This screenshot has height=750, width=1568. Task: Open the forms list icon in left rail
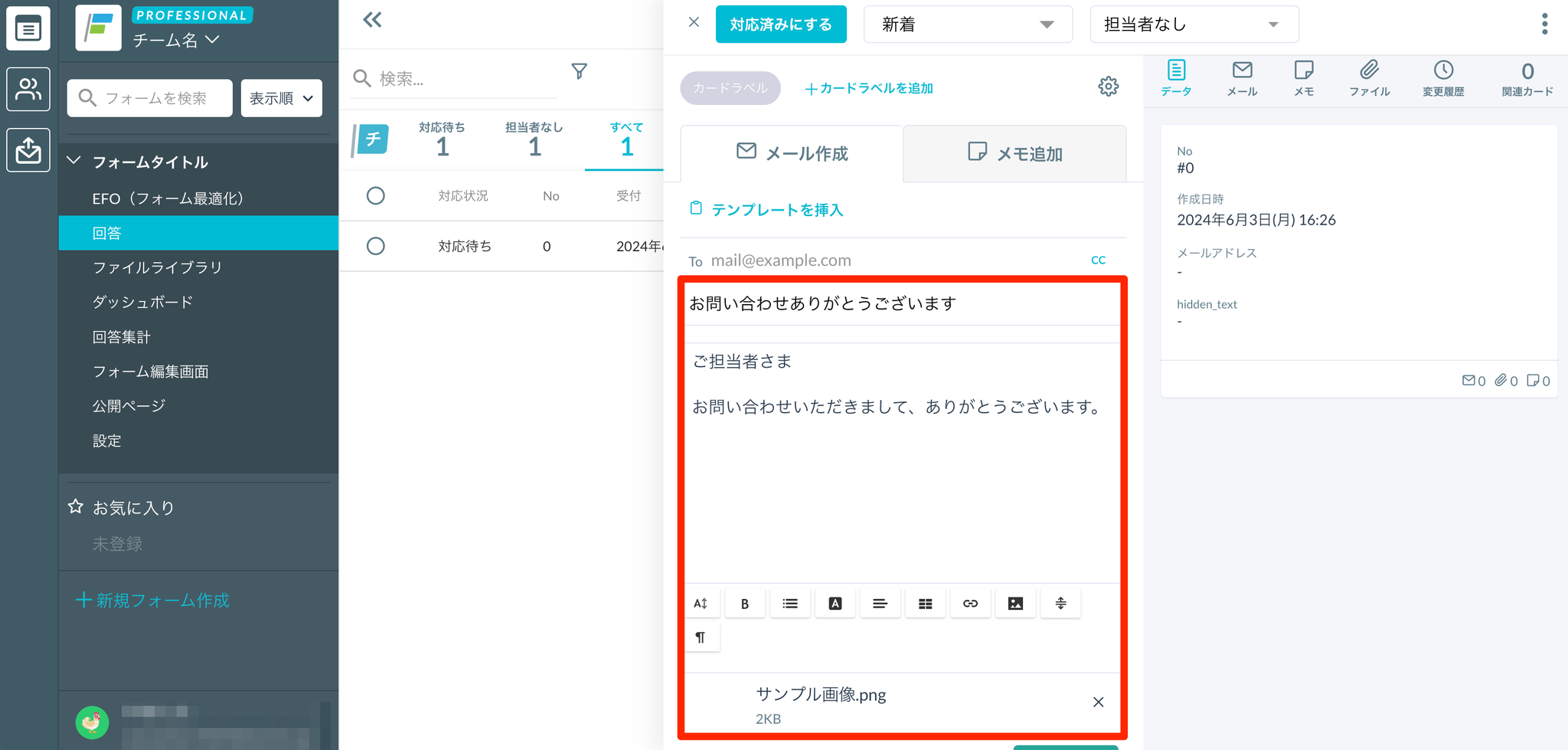tap(28, 29)
